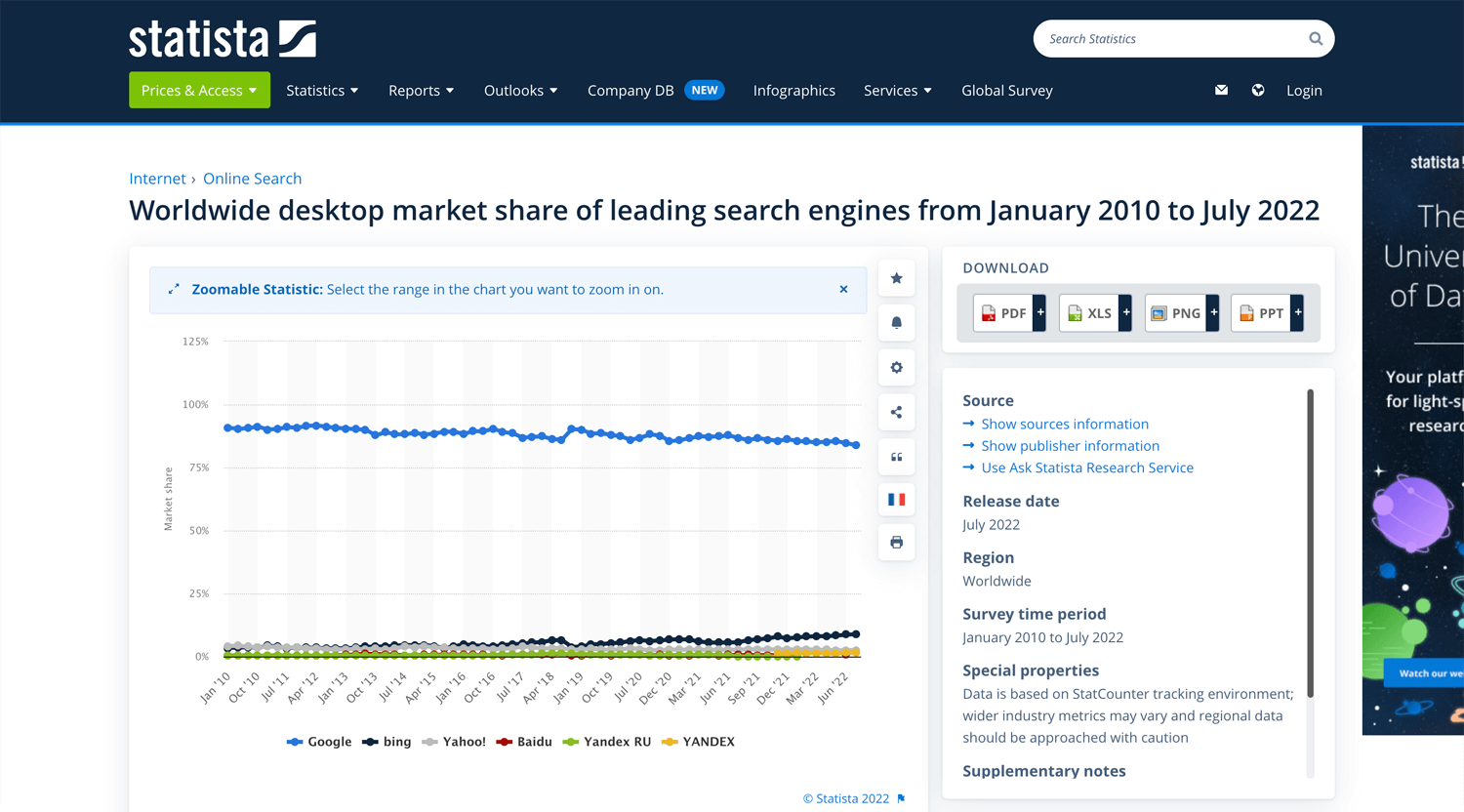Click the print icon
1464x812 pixels.
tap(896, 543)
